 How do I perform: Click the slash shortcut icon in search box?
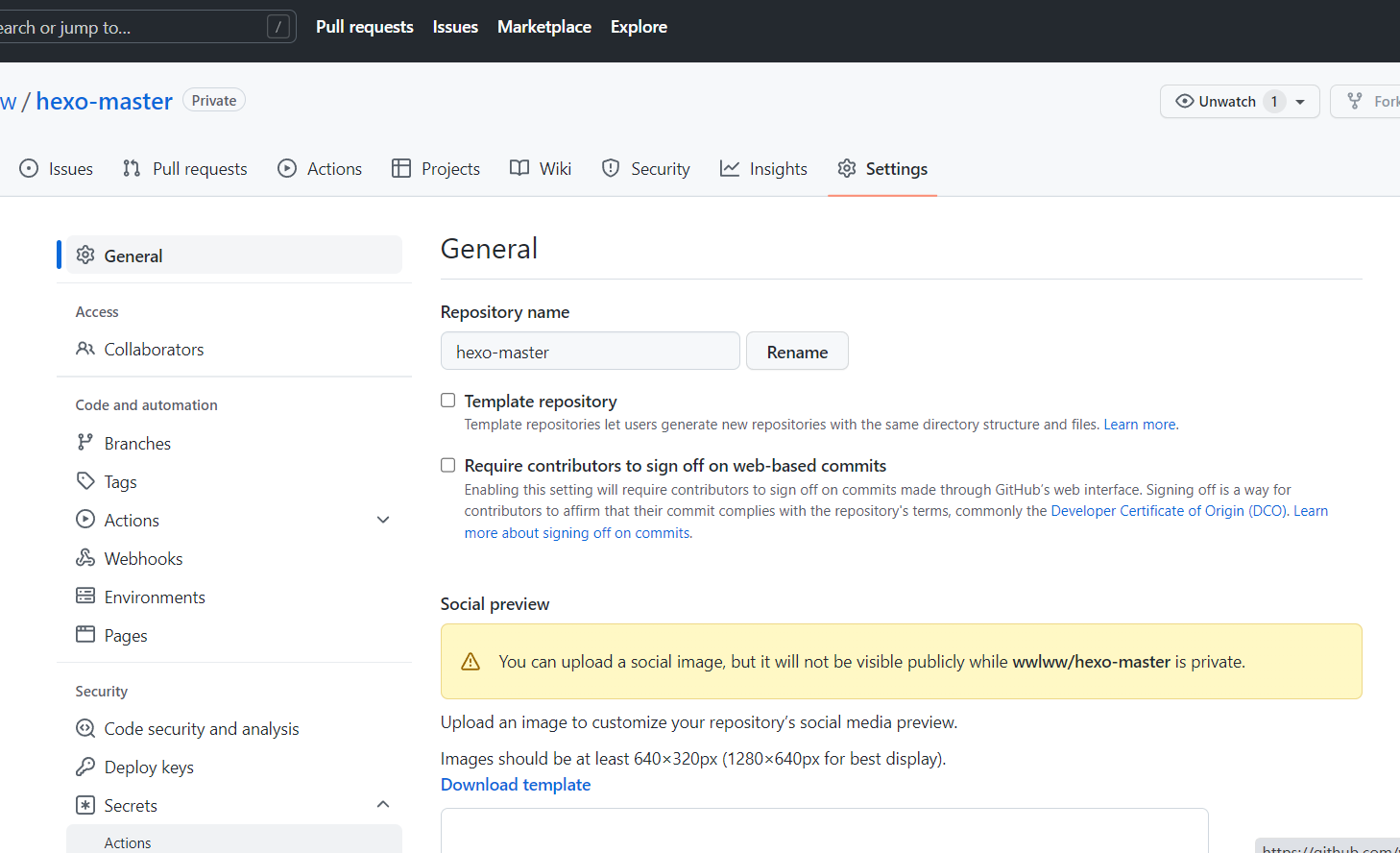[278, 27]
